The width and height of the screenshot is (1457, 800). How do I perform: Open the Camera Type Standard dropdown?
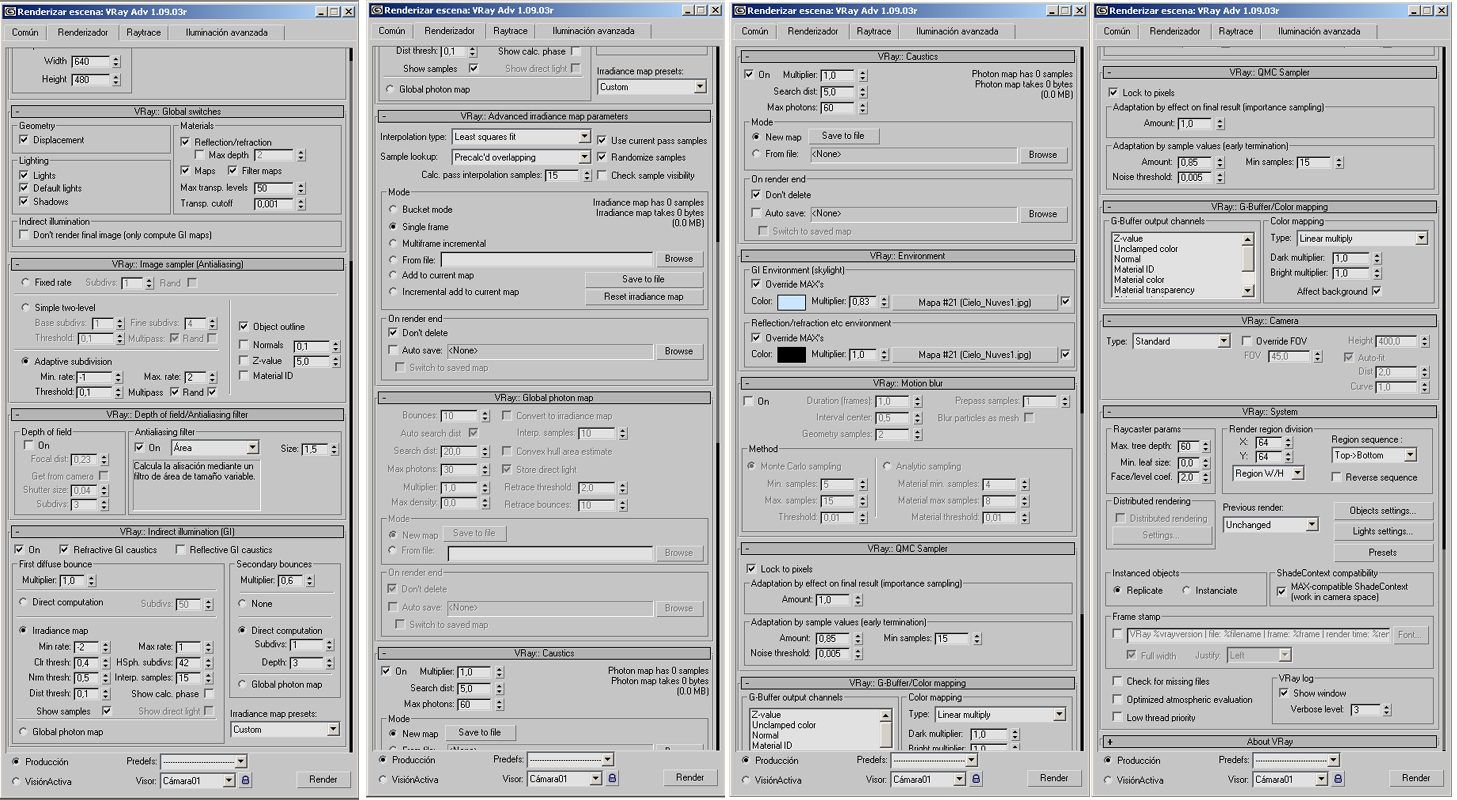(x=1181, y=341)
